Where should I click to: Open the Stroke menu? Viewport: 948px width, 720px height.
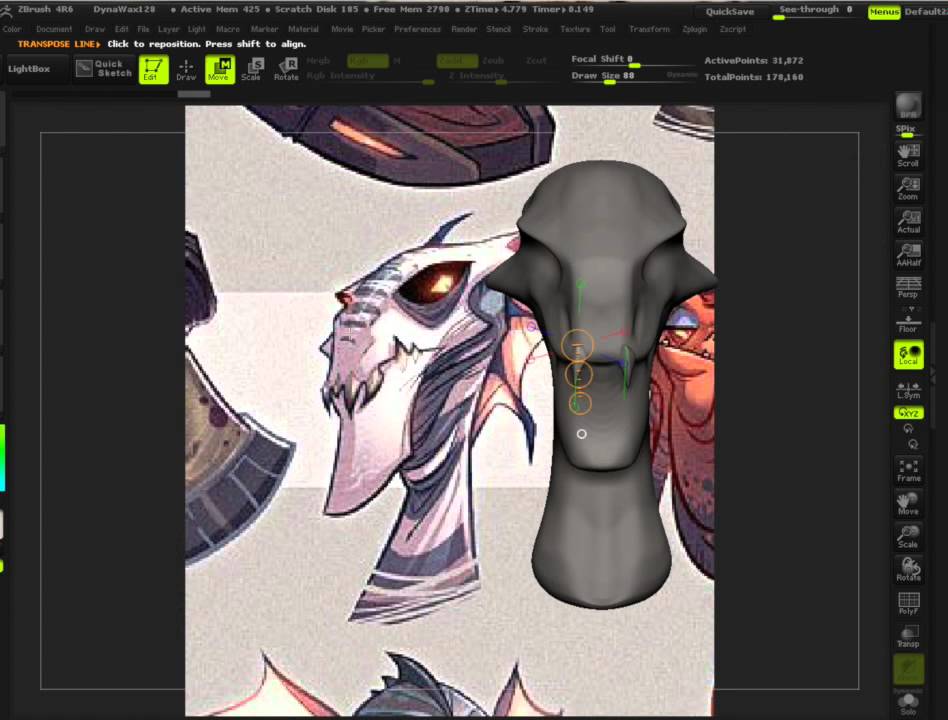[x=535, y=29]
